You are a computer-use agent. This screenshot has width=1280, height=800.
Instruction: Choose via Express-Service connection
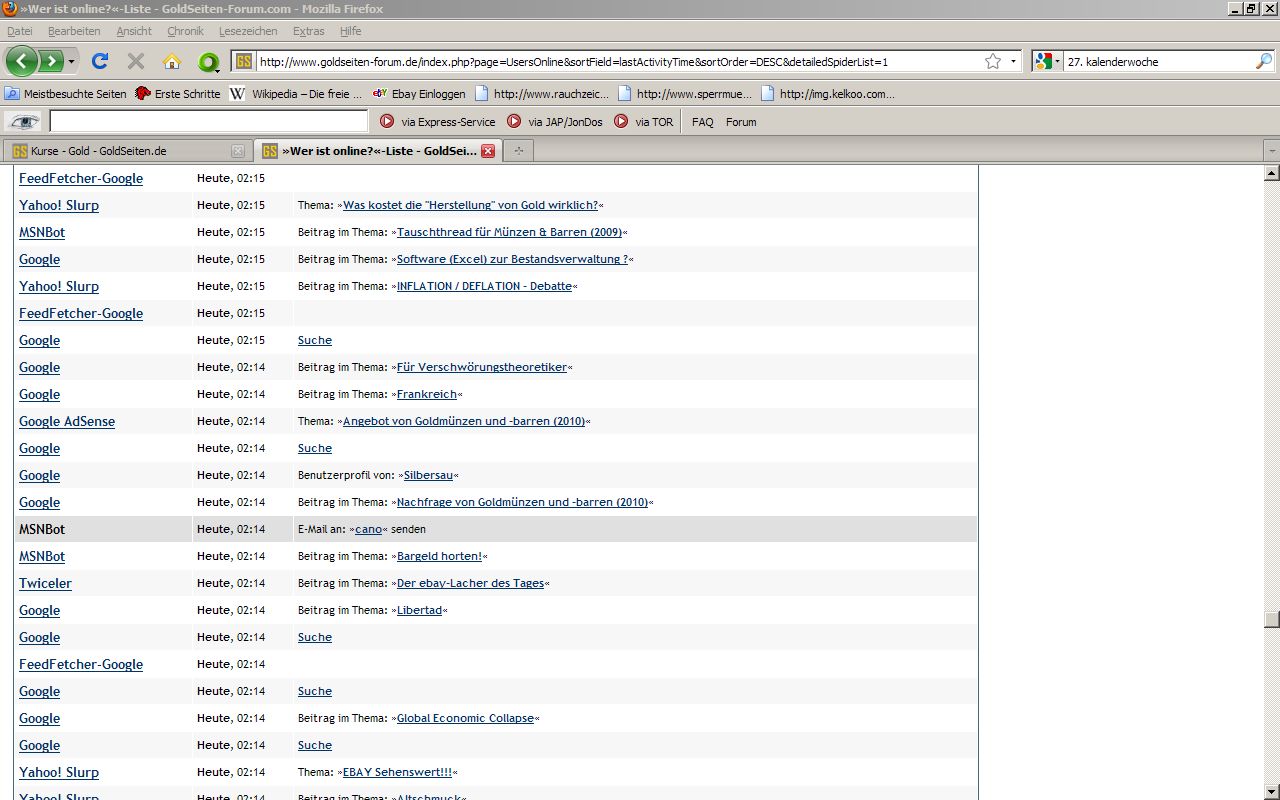(x=438, y=121)
